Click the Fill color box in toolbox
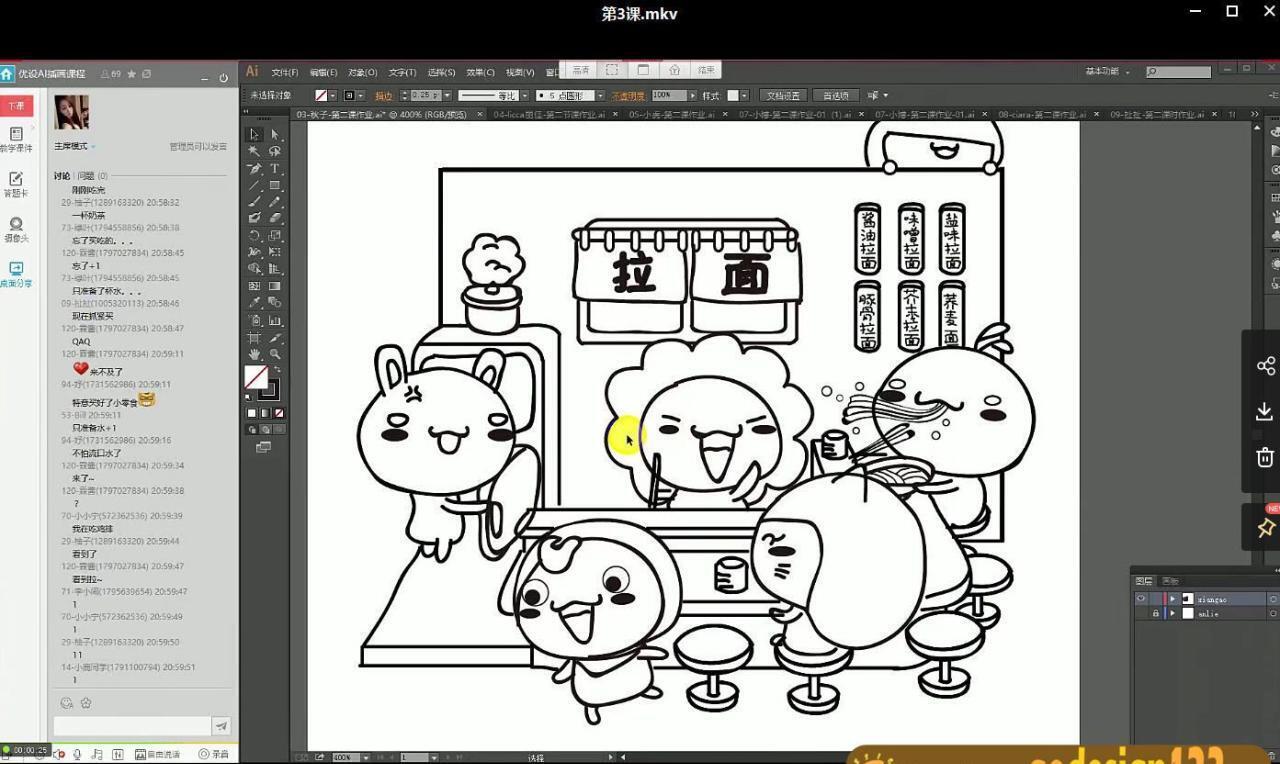This screenshot has height=764, width=1280. 256,376
